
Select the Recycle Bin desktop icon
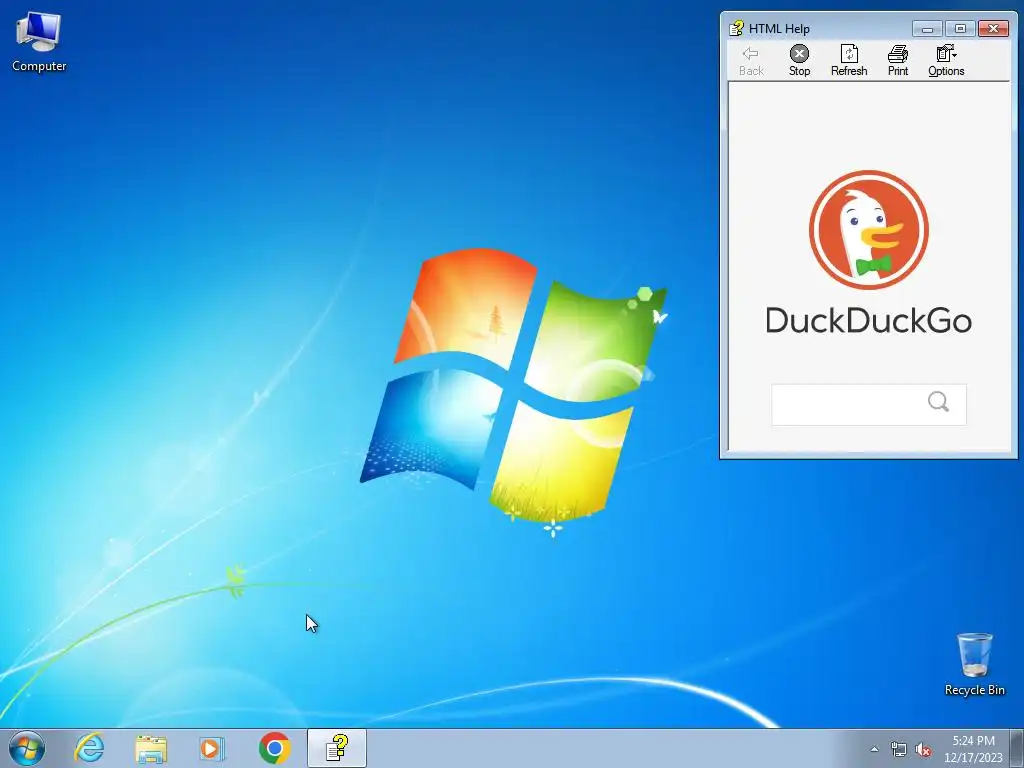(974, 664)
